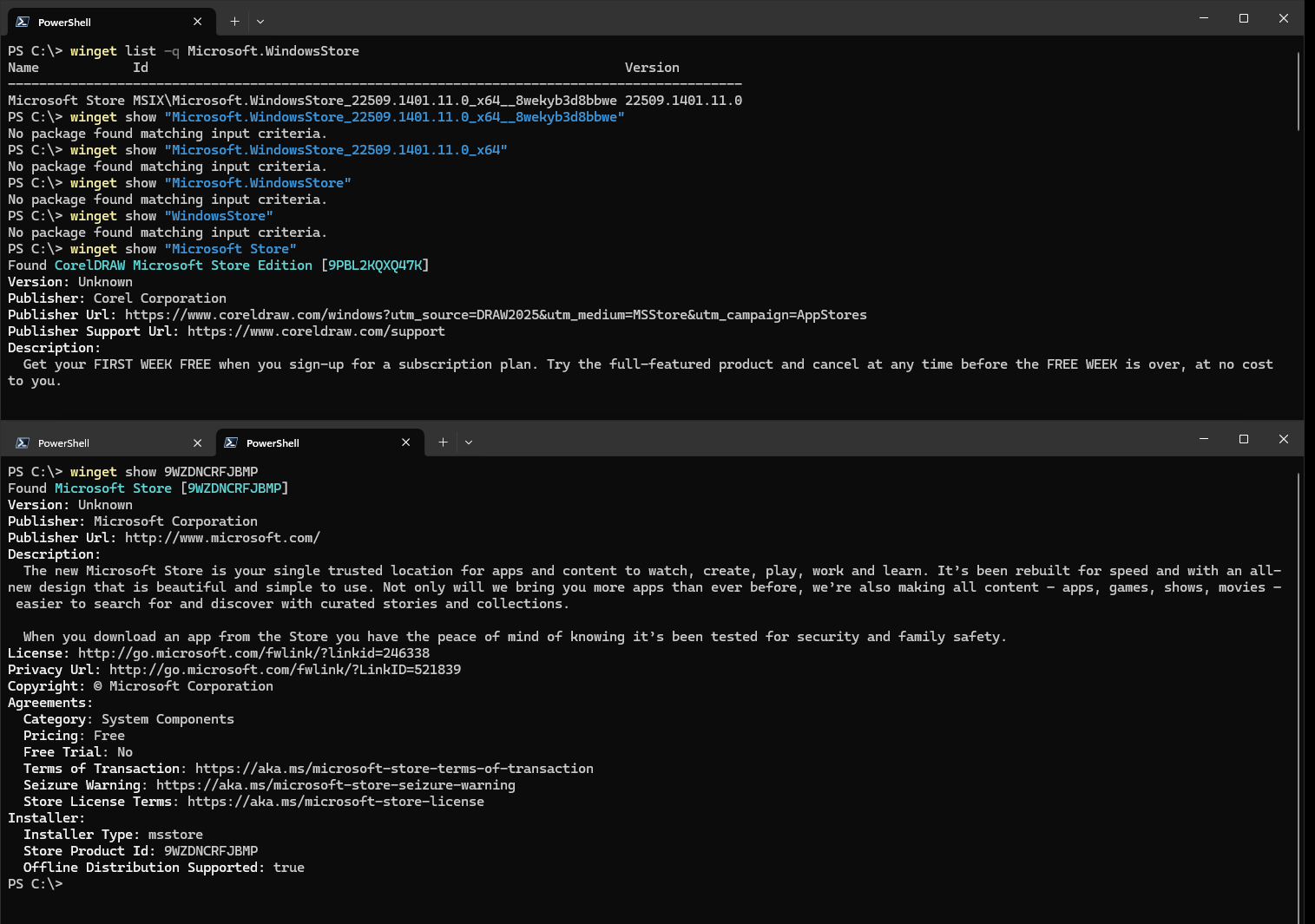Image resolution: width=1315 pixels, height=924 pixels.
Task: Close the inactive first PowerShell tab in the lower window
Action: (198, 442)
